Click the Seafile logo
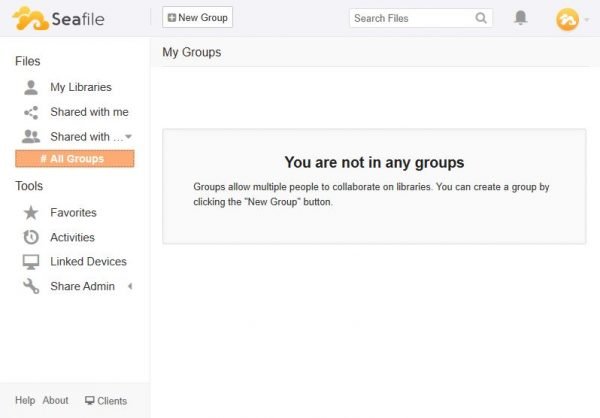This screenshot has height=418, width=600. tap(59, 18)
